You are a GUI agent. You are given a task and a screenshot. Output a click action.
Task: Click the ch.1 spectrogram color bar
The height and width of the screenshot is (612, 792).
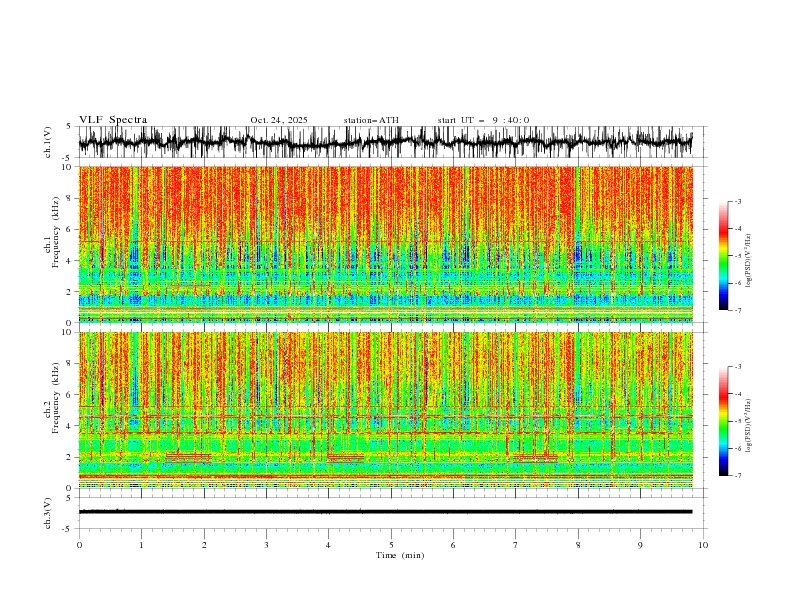[723, 255]
